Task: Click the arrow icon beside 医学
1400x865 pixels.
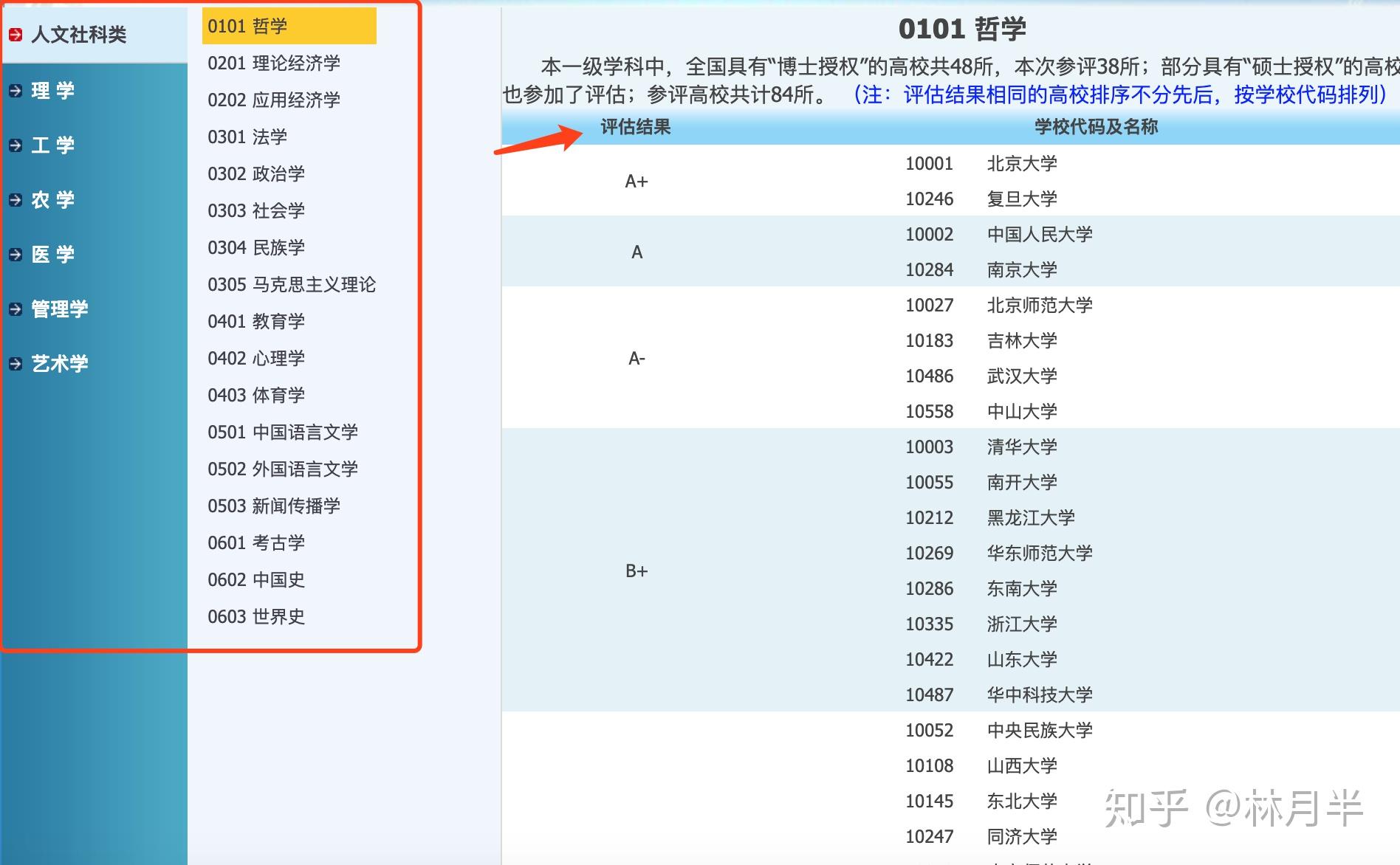Action: click(x=16, y=255)
